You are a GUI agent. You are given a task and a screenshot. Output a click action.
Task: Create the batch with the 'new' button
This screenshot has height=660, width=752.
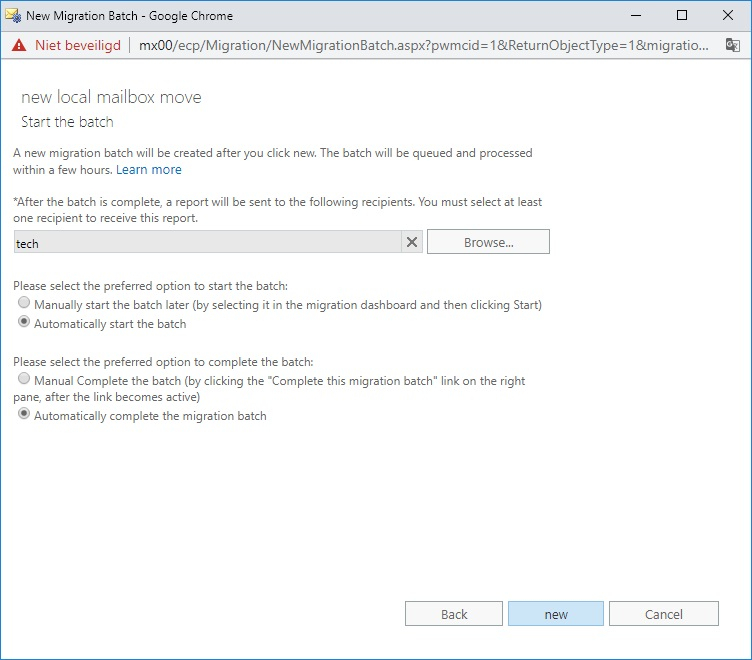tap(556, 614)
